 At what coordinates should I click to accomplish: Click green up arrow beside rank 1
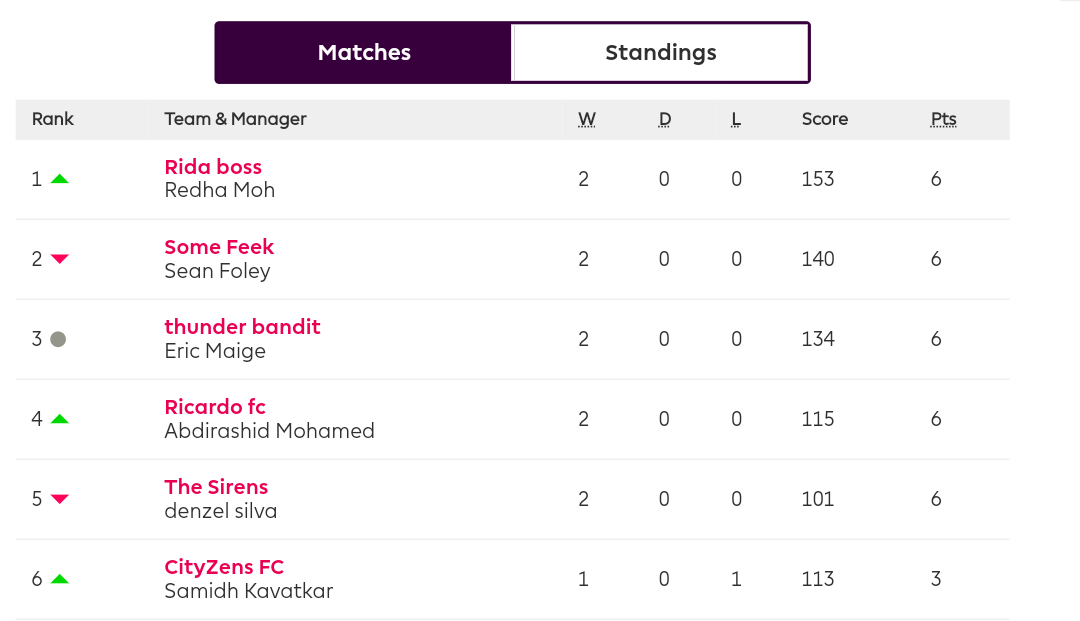[60, 179]
